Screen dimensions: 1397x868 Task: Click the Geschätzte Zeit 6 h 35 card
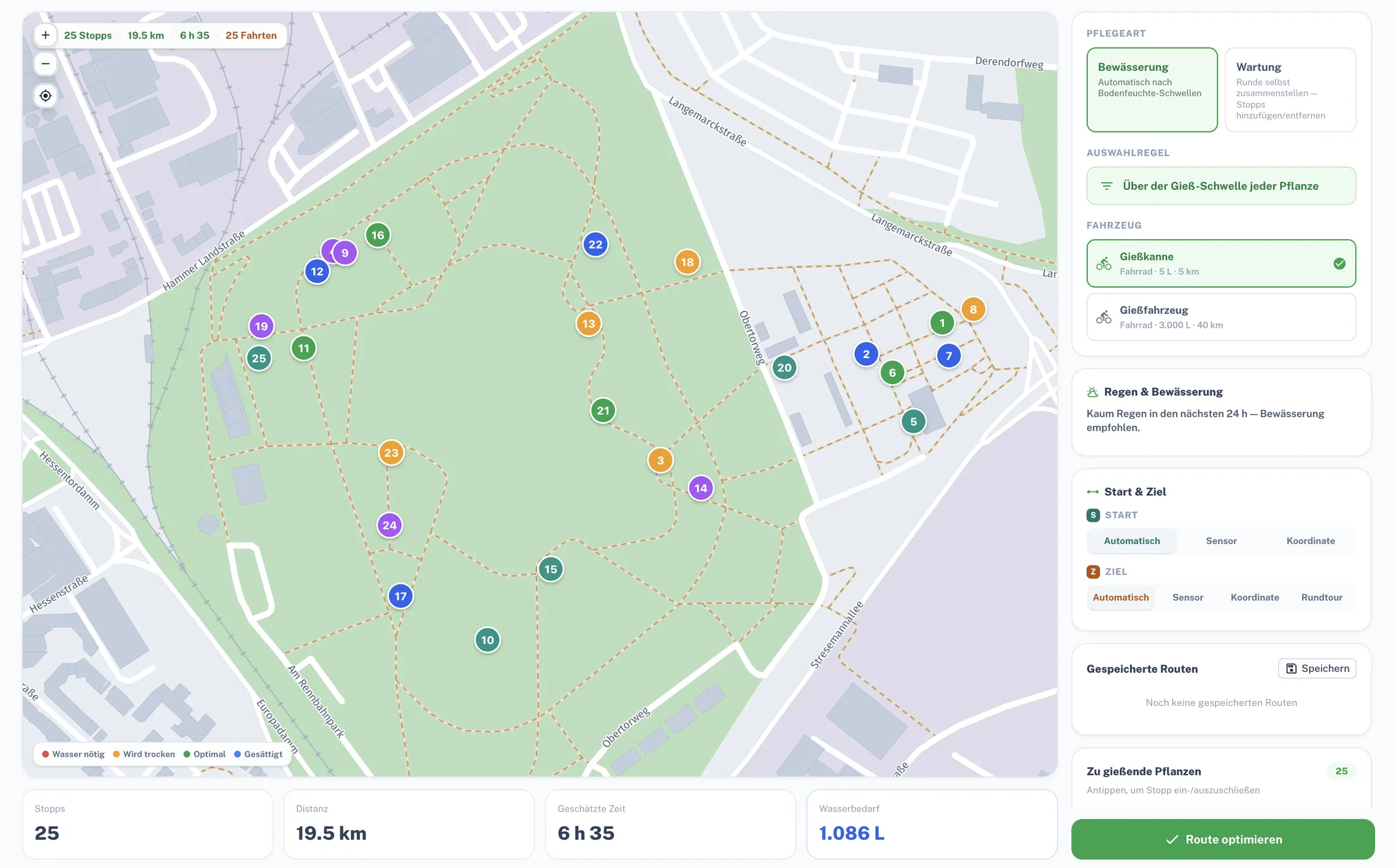(670, 824)
